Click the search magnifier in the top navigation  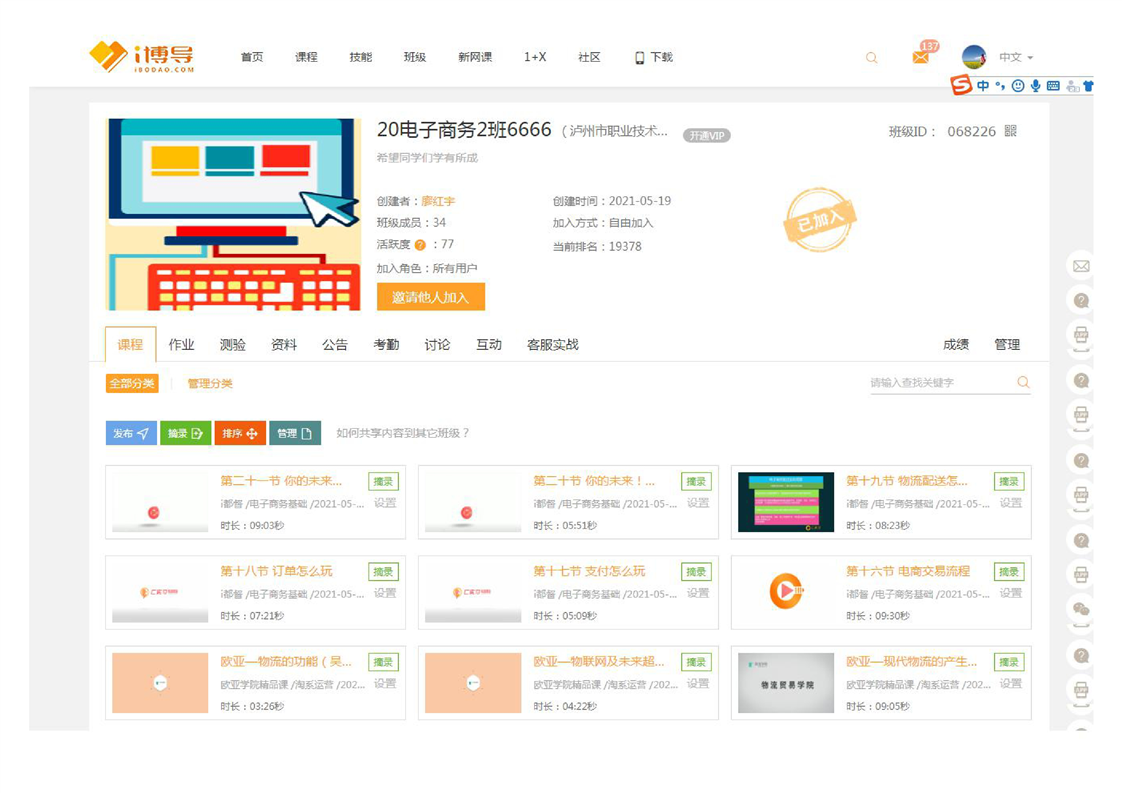871,58
